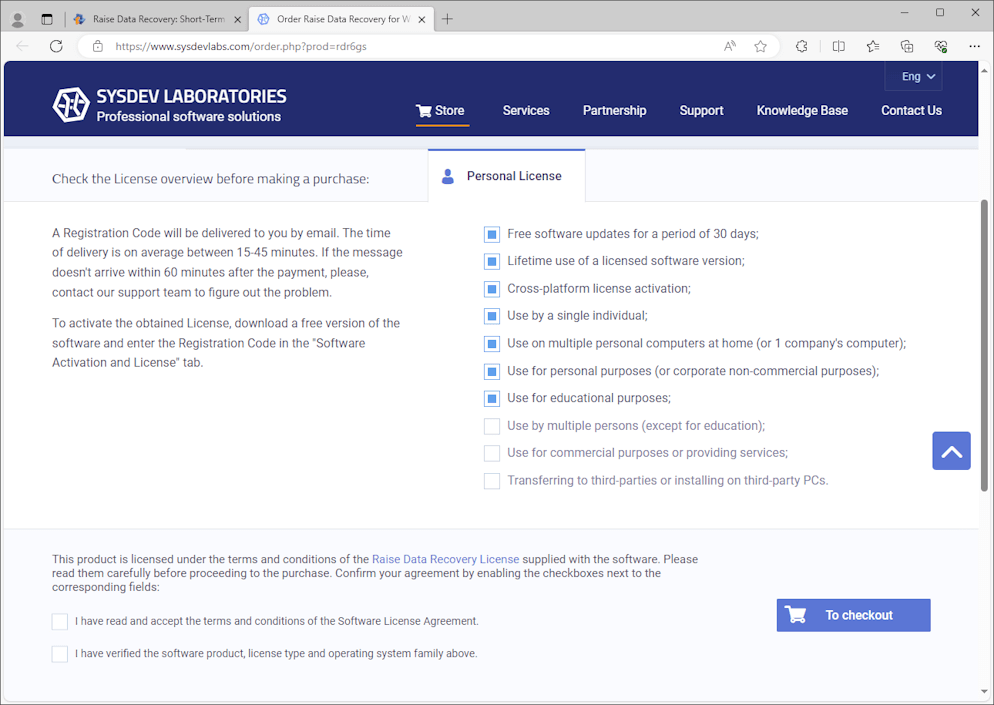Click the To checkout button
Image resolution: width=994 pixels, height=705 pixels.
pyautogui.click(x=853, y=615)
